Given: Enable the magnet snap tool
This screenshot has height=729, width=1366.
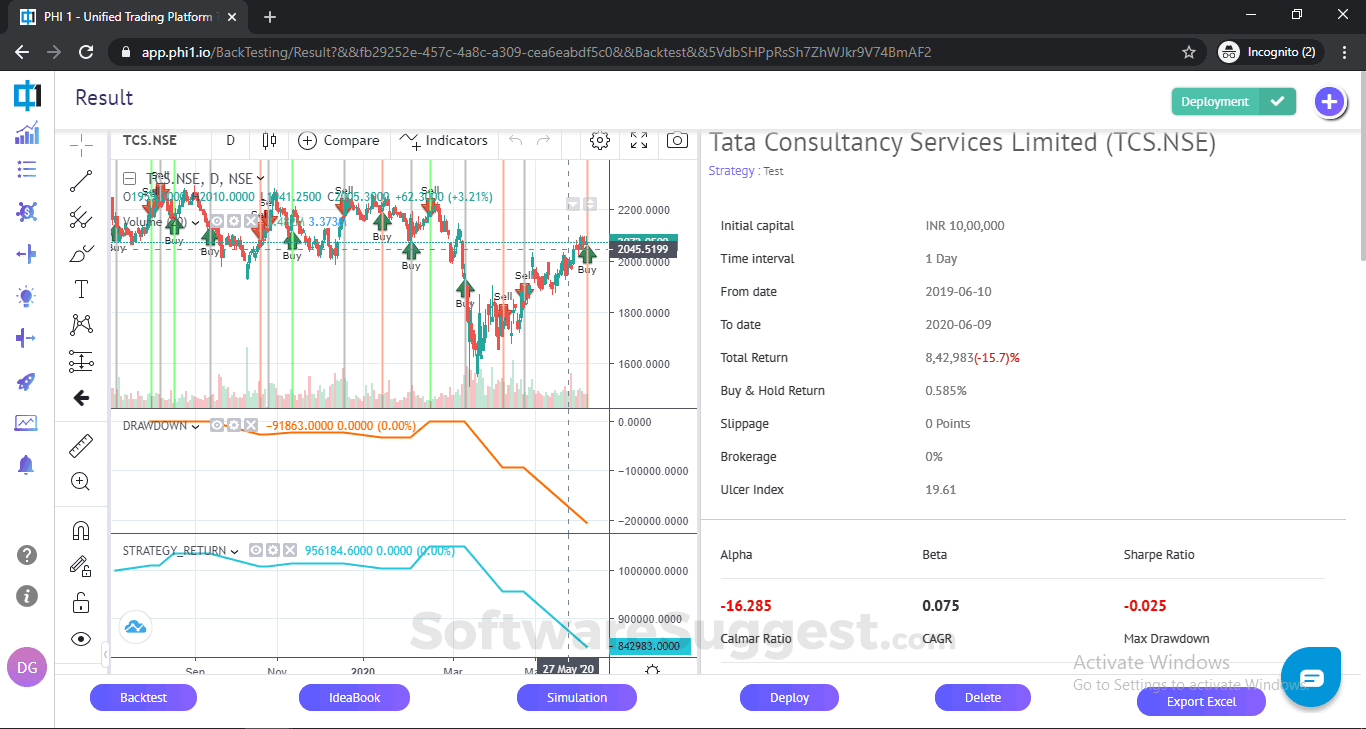Looking at the screenshot, I should tap(80, 529).
